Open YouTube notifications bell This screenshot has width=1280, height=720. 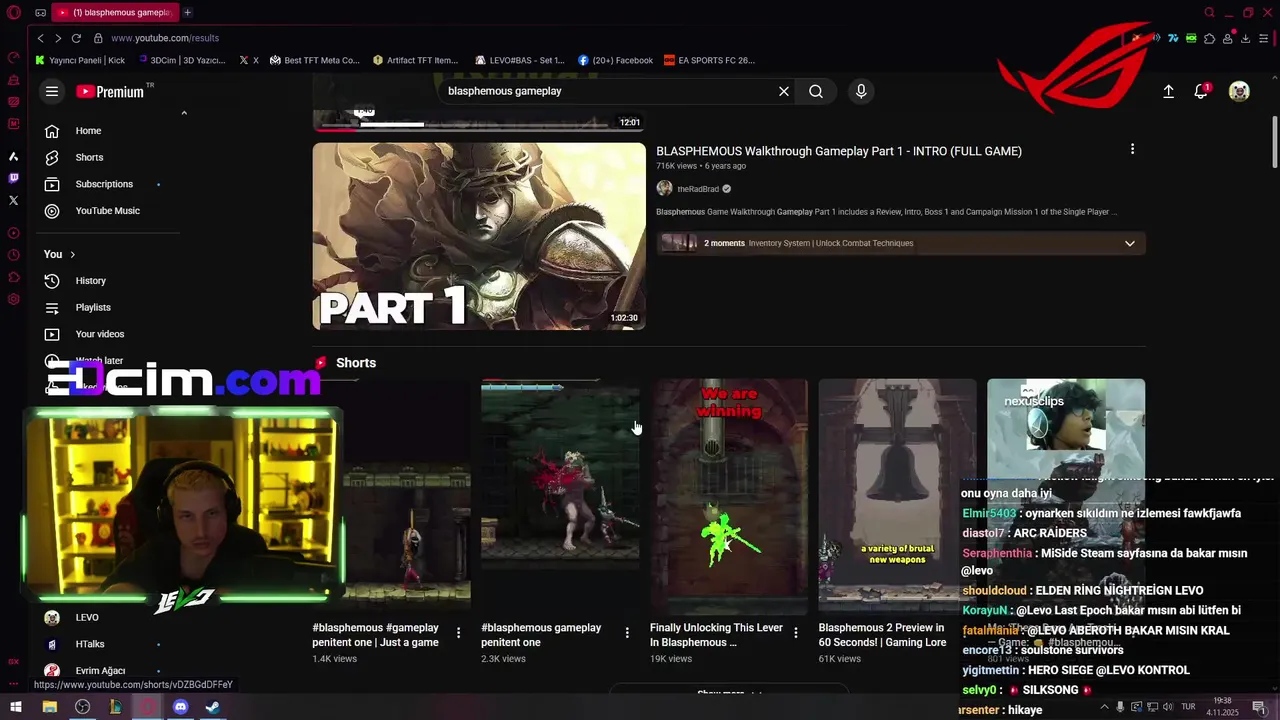pos(1202,91)
